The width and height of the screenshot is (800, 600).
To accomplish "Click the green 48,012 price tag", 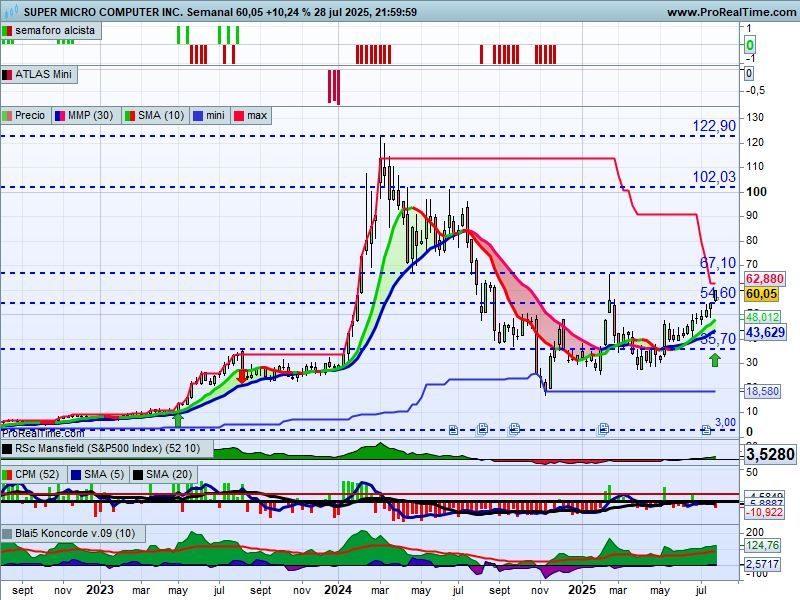I will pyautogui.click(x=762, y=317).
